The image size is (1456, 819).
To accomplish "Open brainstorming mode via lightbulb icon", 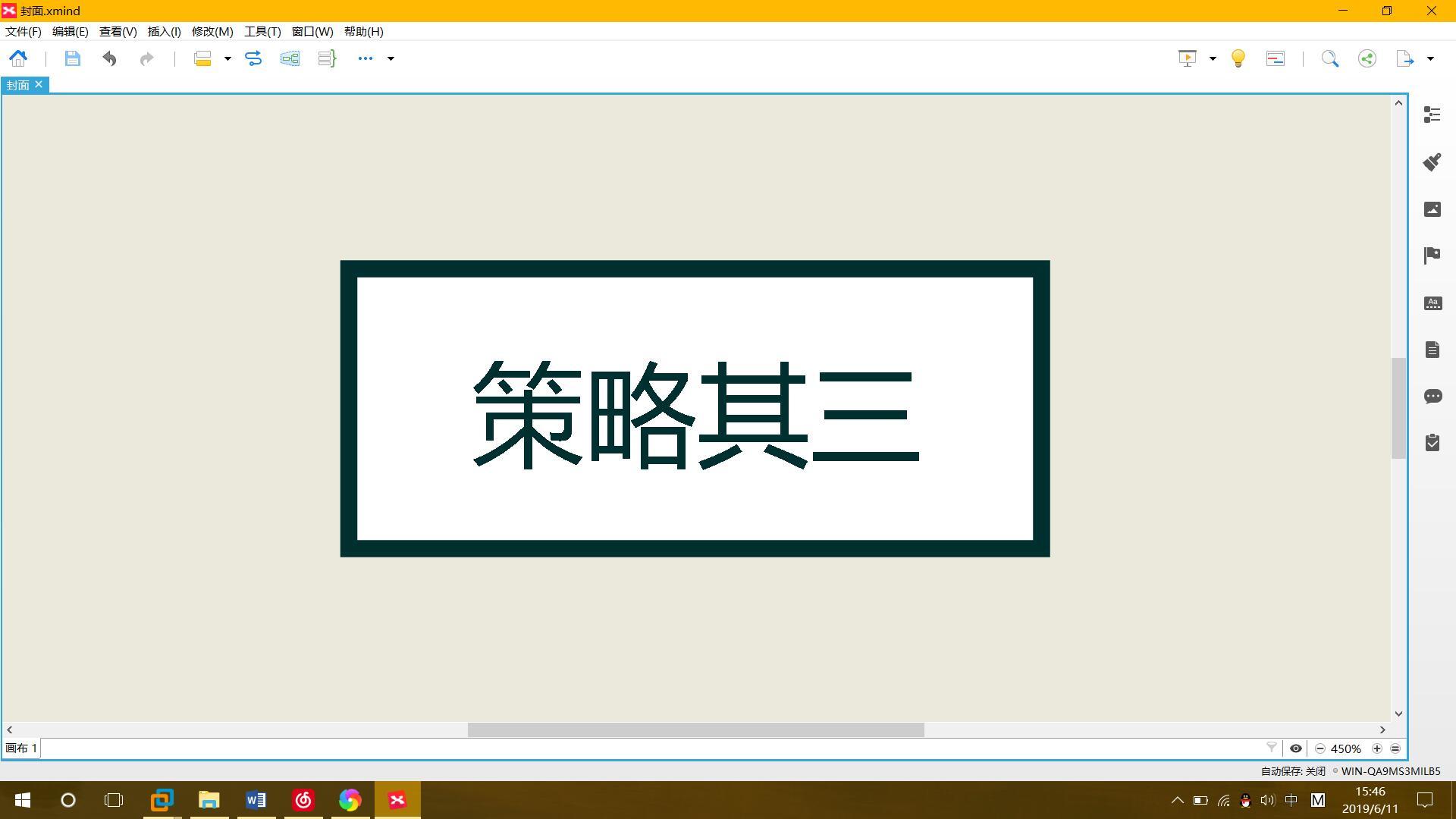I will [1238, 58].
